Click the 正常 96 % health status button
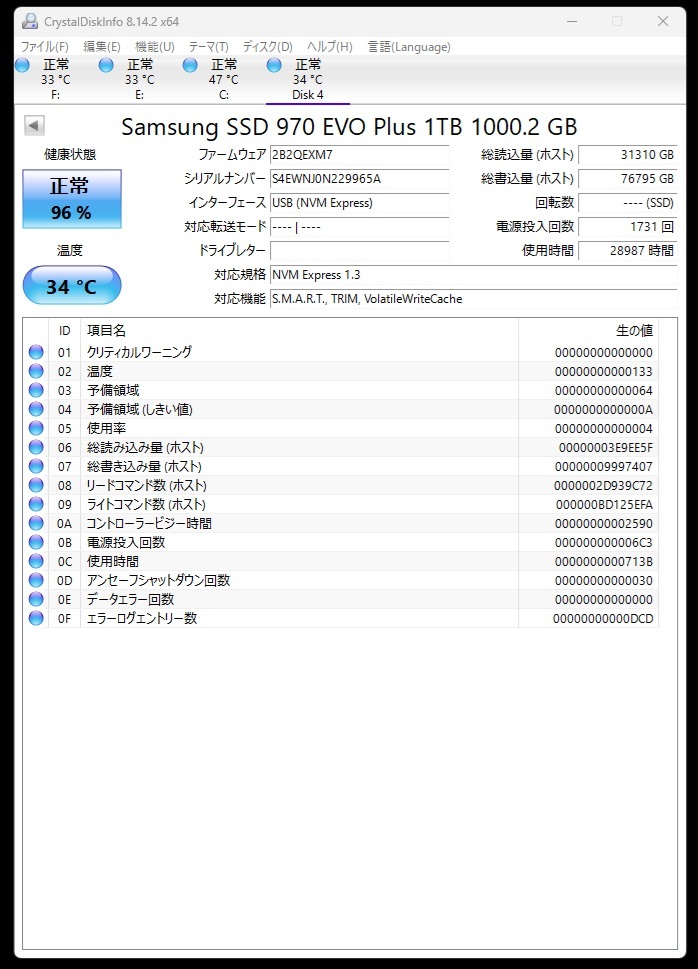The width and height of the screenshot is (698, 969). tap(72, 199)
